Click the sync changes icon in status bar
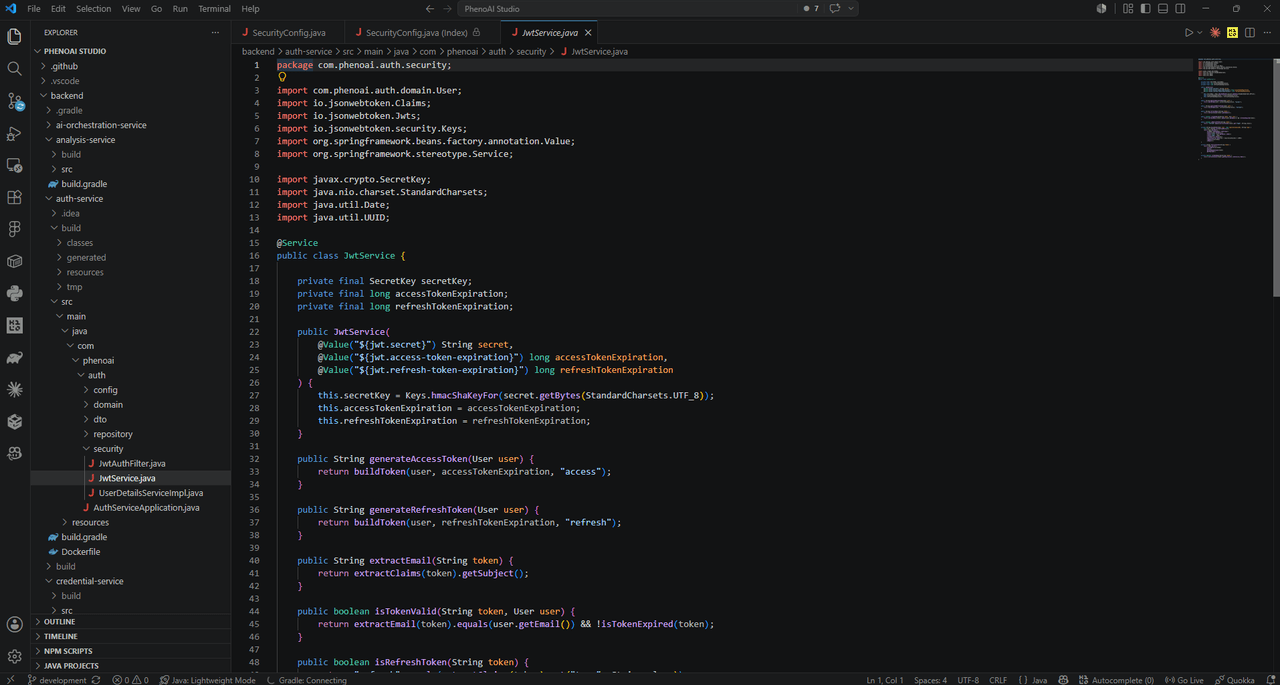This screenshot has height=685, width=1280. pos(96,680)
